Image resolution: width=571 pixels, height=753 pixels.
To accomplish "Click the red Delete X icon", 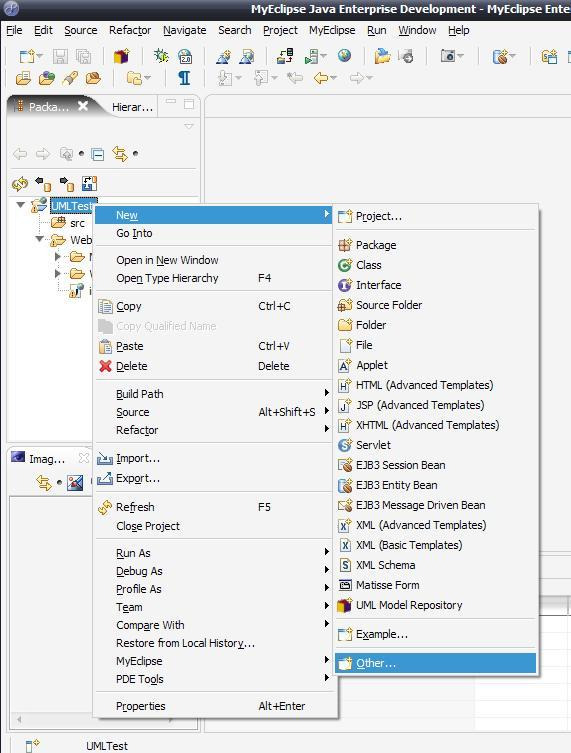I will pyautogui.click(x=105, y=366).
